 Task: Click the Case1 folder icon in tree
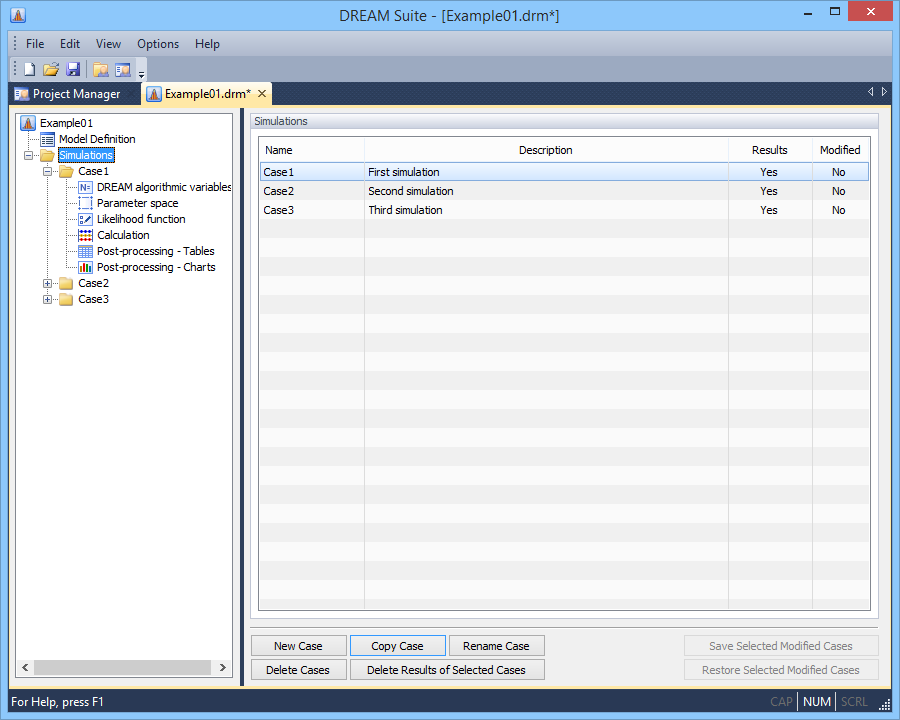[x=67, y=171]
